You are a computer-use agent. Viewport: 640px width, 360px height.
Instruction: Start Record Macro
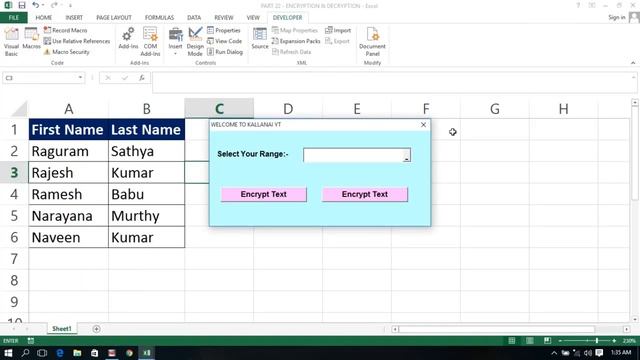pos(65,30)
